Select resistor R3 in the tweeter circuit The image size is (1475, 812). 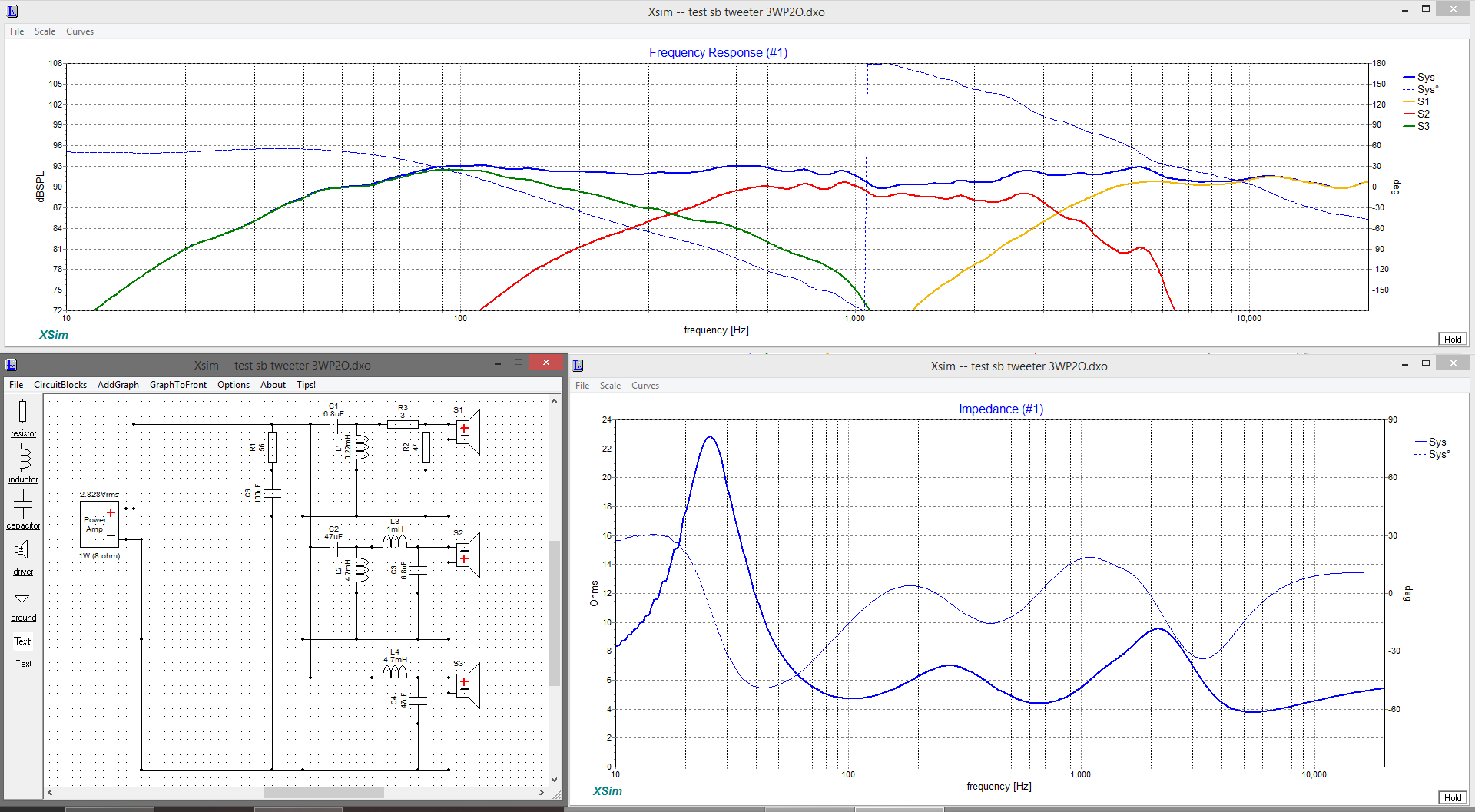[x=403, y=423]
